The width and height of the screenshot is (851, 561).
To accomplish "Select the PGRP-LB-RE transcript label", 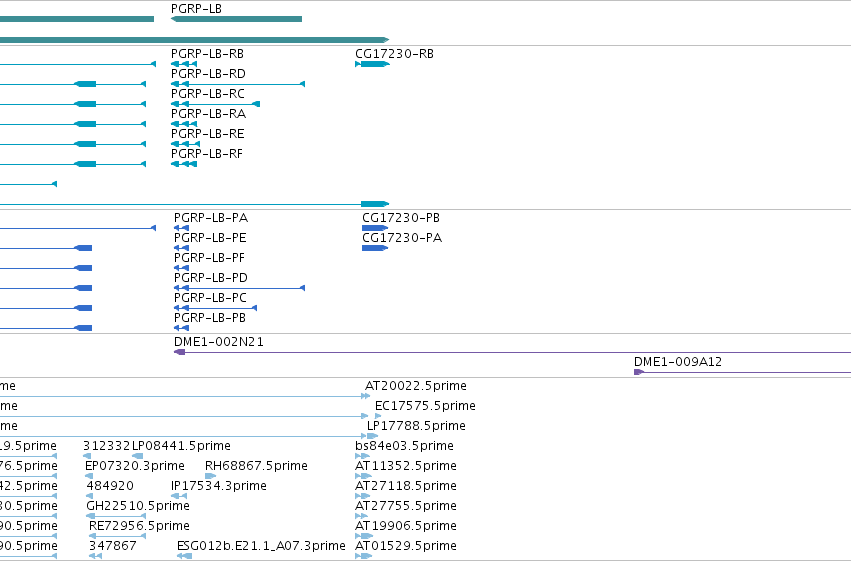I will [207, 134].
